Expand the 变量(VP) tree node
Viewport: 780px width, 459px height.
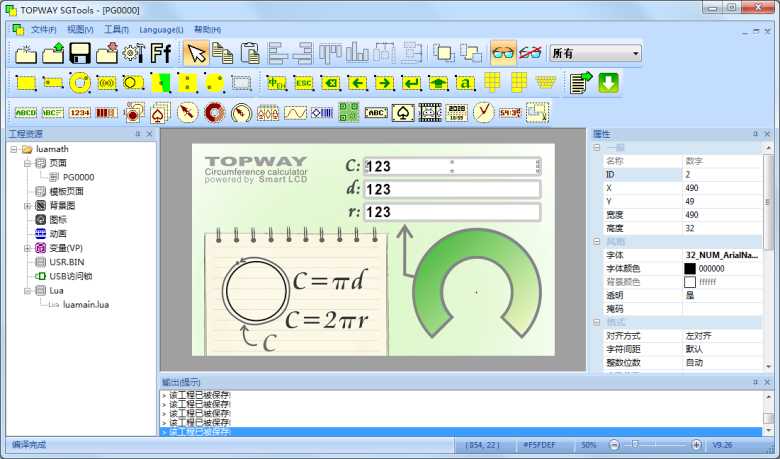click(28, 248)
